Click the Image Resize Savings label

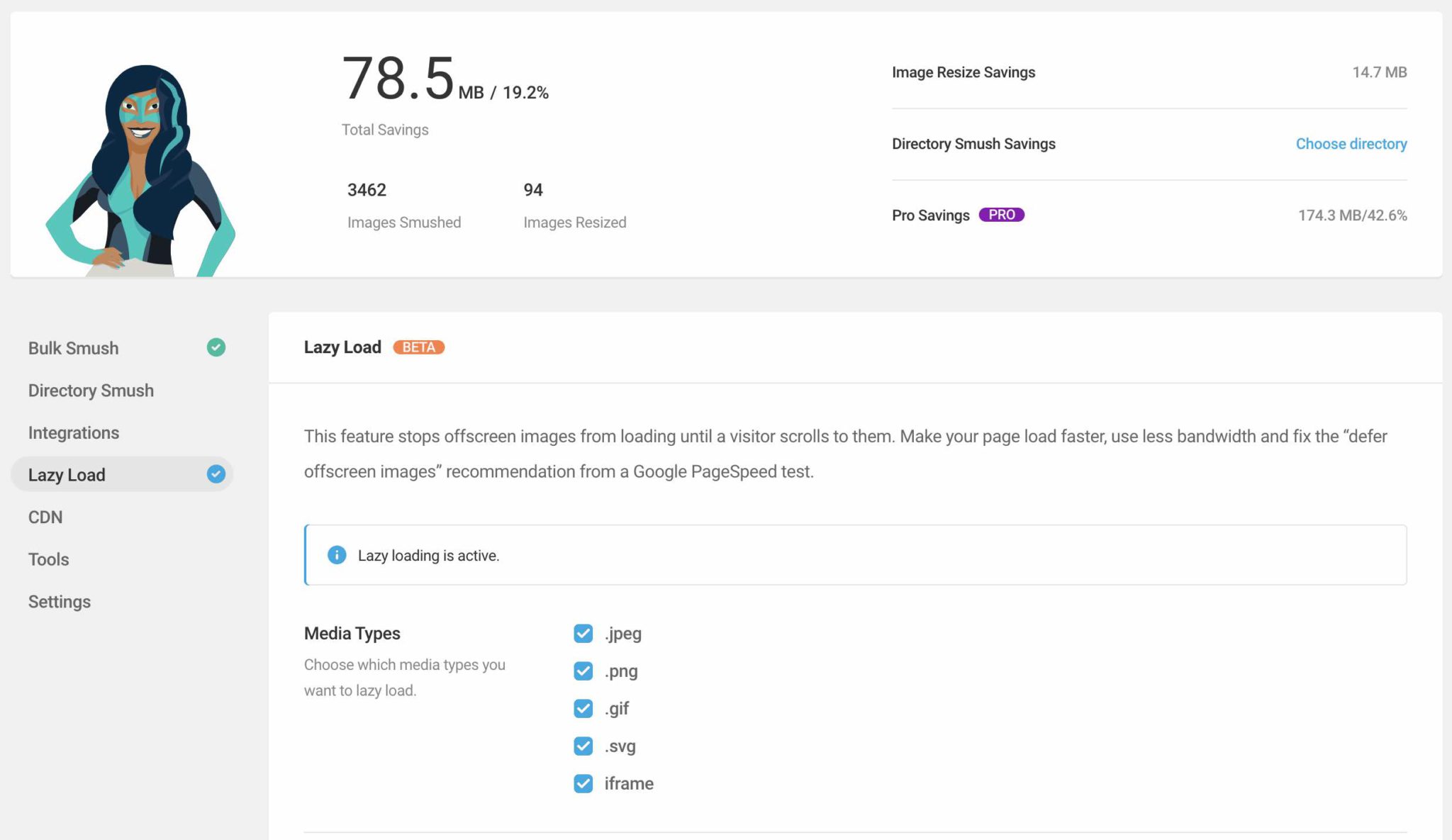click(964, 72)
